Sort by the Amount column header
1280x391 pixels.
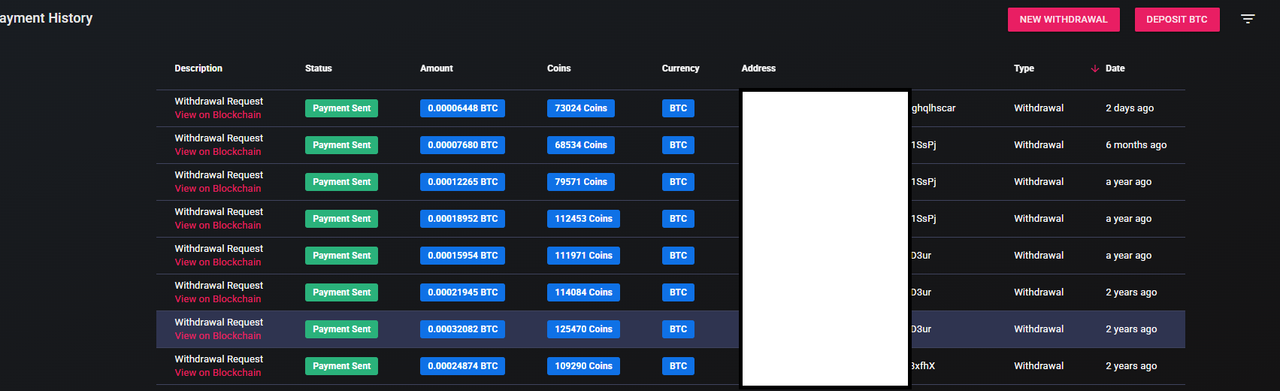pos(436,68)
